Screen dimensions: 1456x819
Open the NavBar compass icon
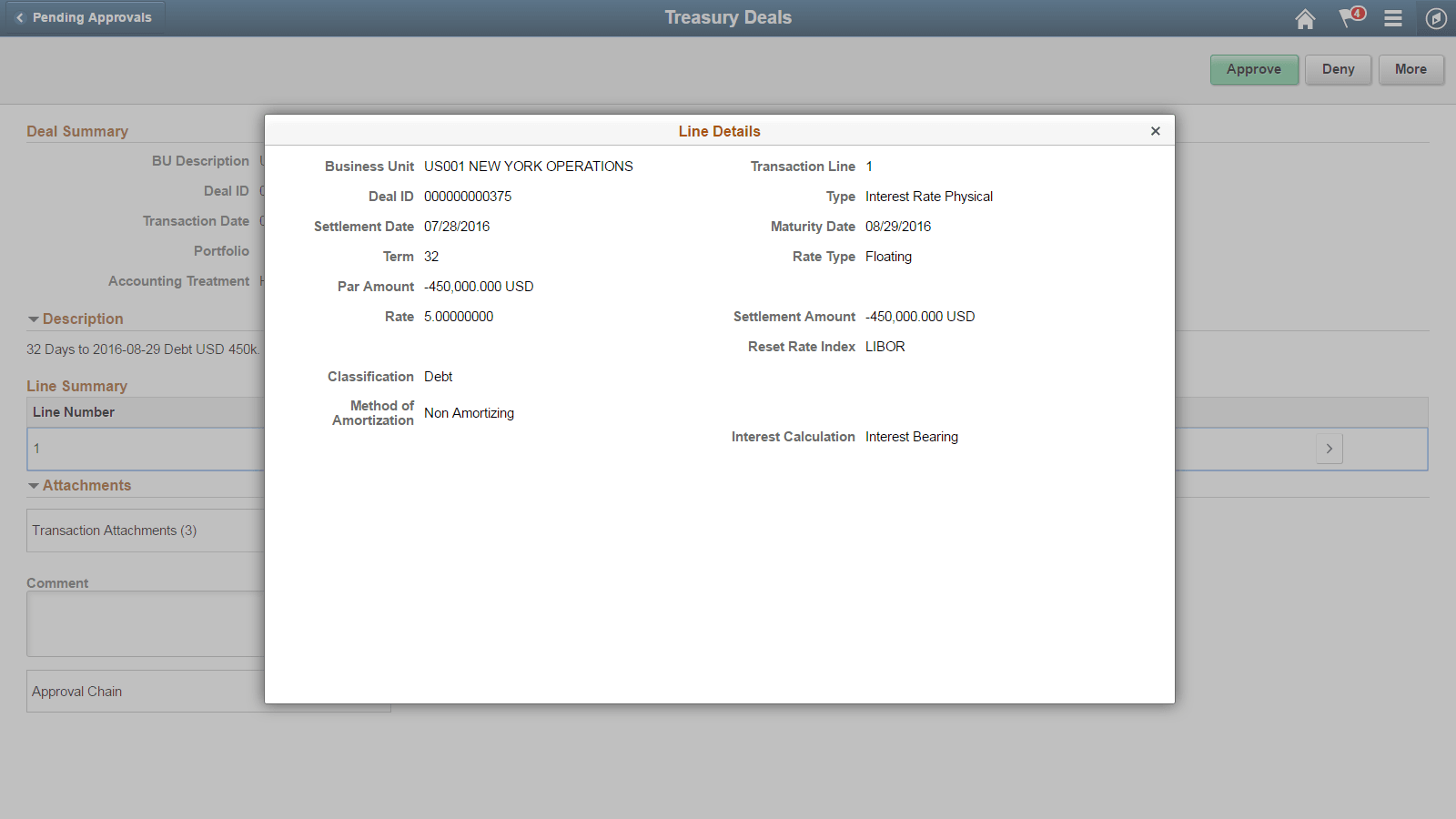pyautogui.click(x=1435, y=18)
